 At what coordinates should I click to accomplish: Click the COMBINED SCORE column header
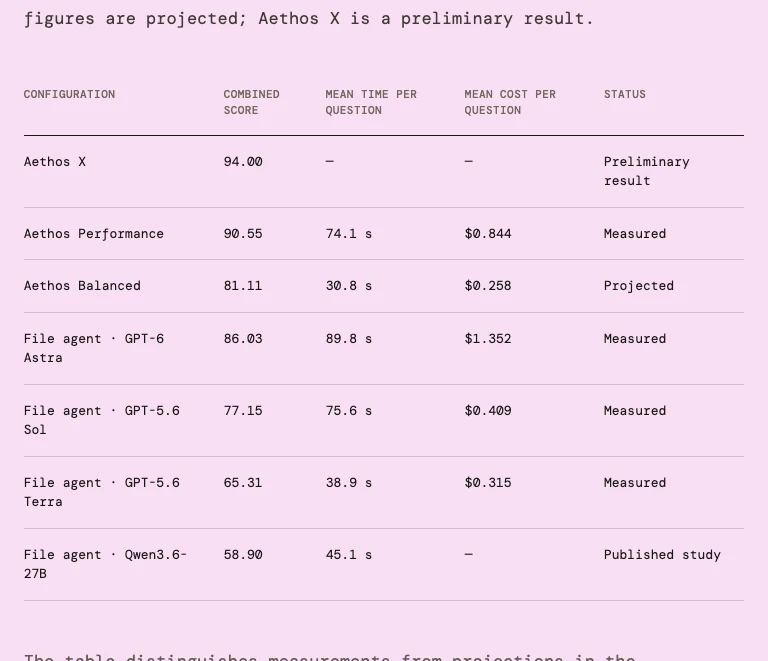point(251,102)
